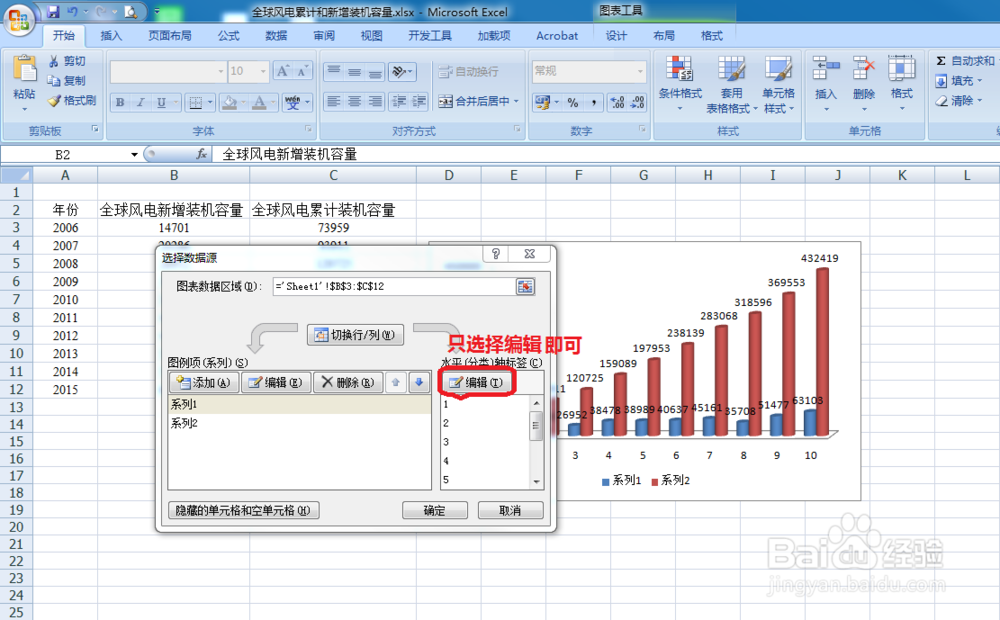The height and width of the screenshot is (620, 1000).
Task: Click the 插入 cells icon
Action: (825, 69)
